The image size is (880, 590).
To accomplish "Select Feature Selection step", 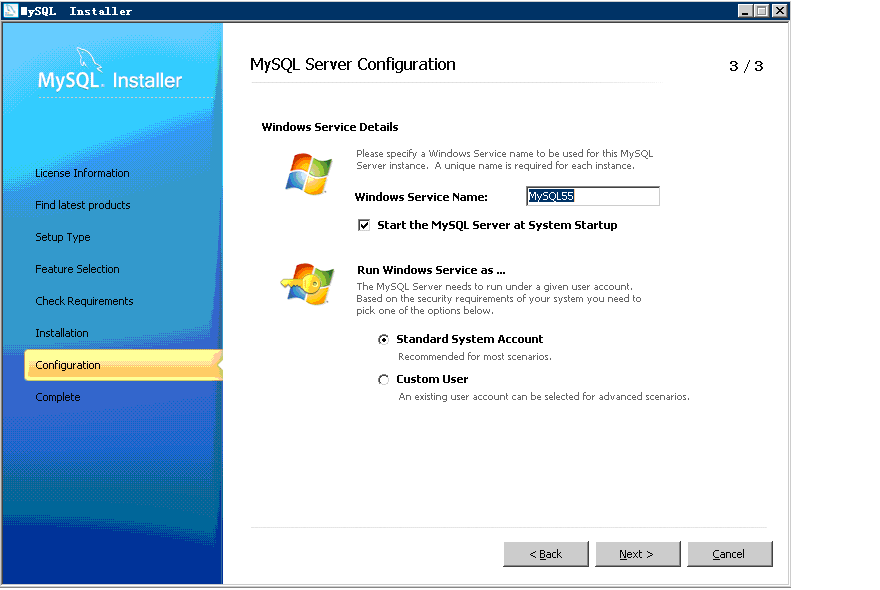I will coord(77,269).
